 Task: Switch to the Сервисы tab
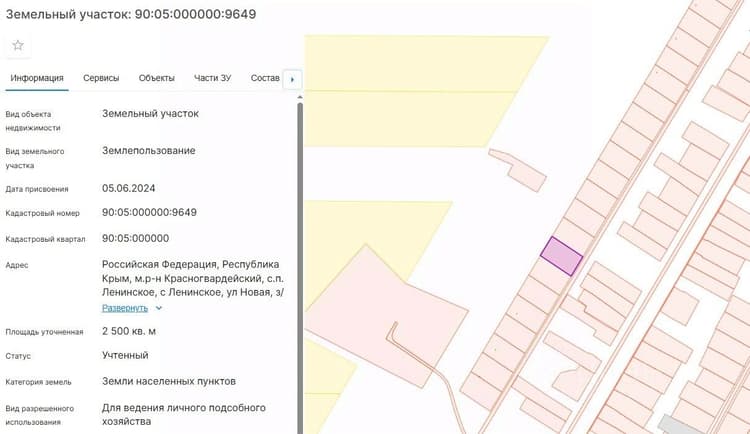click(101, 78)
